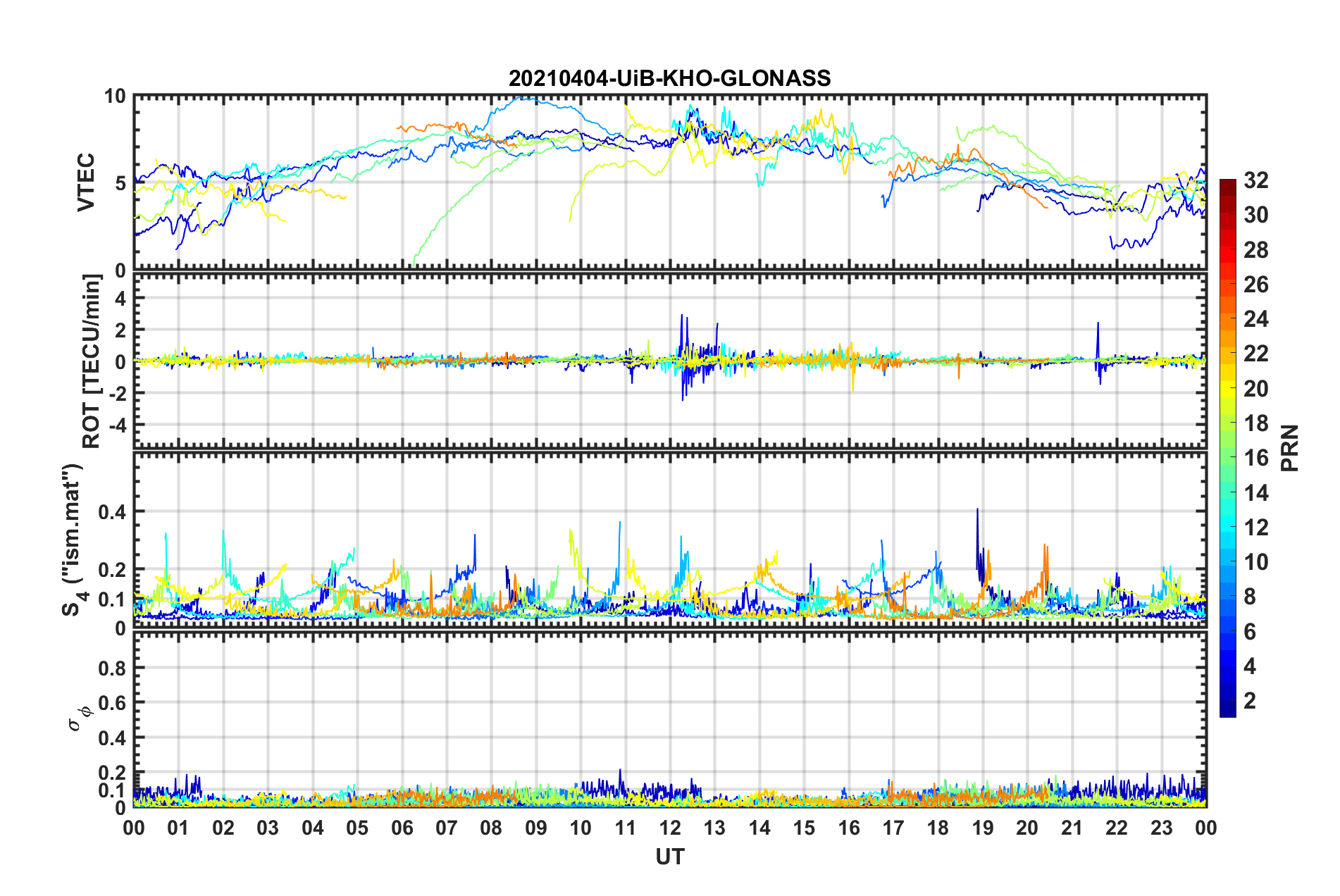
Task: Click x-axis tick label 06
Action: click(402, 828)
